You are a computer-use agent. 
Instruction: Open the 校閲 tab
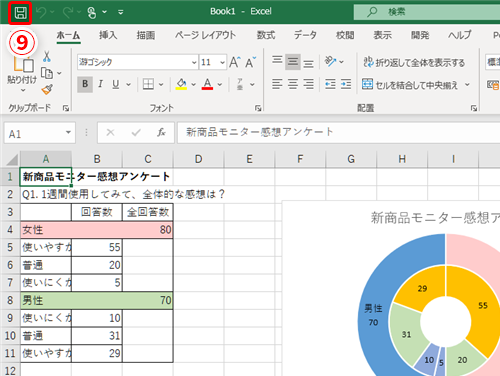click(x=345, y=35)
